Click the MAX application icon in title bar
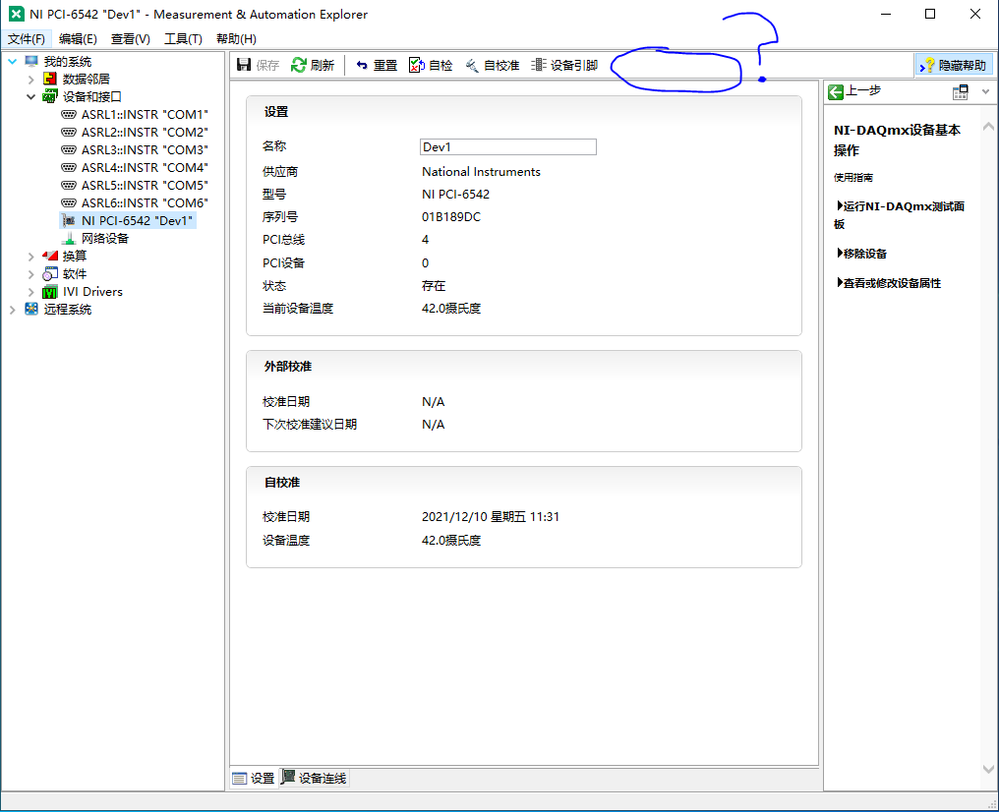 (16, 14)
